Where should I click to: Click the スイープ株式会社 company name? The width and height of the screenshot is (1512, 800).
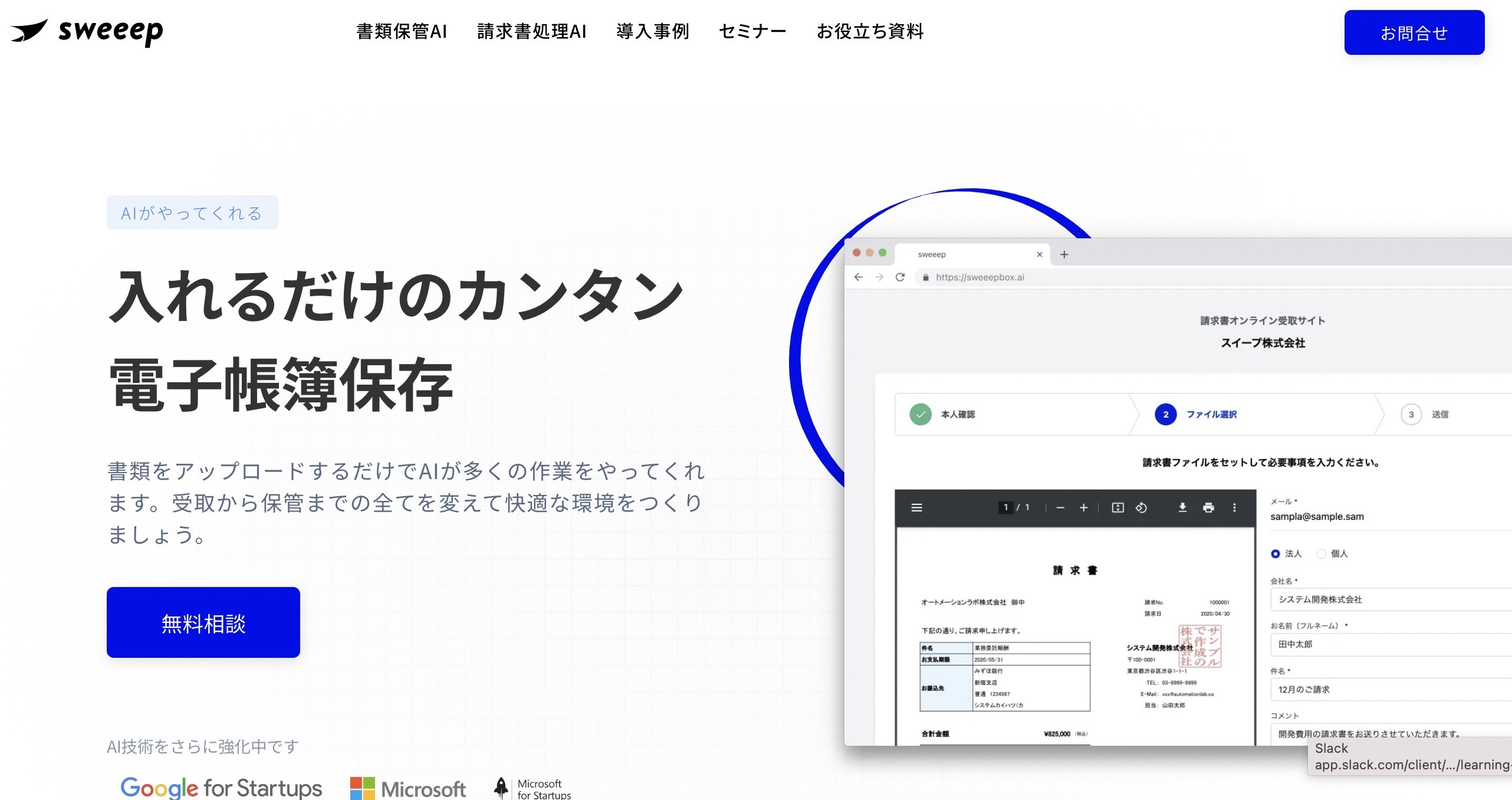tap(1263, 343)
